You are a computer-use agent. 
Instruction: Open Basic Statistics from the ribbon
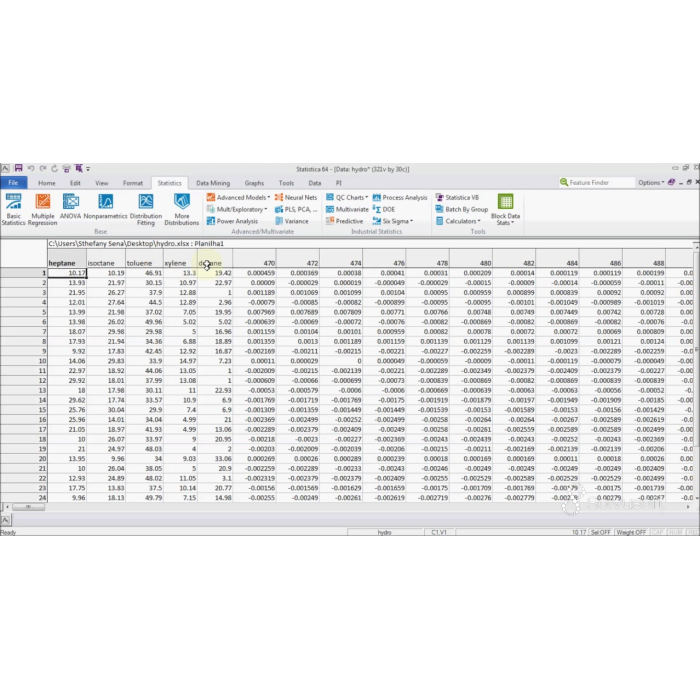pos(13,209)
